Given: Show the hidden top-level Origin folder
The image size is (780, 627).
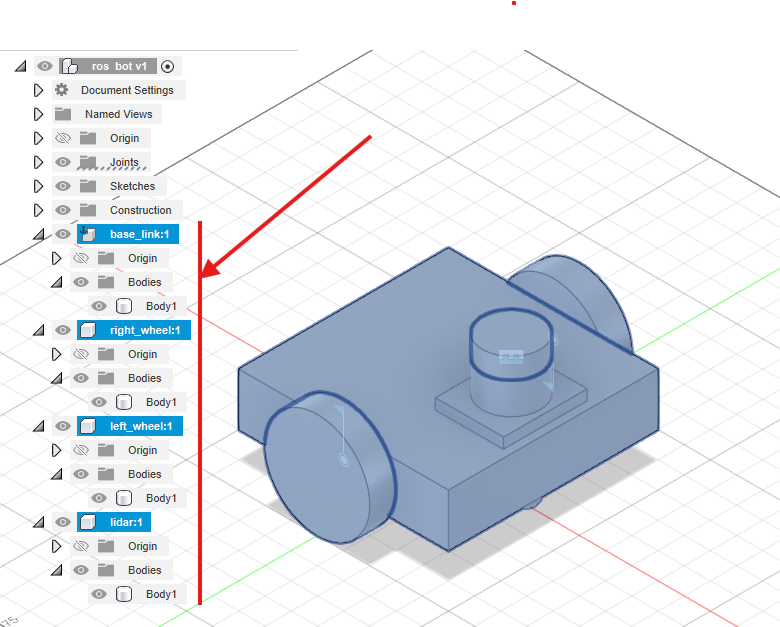Looking at the screenshot, I should tap(63, 138).
